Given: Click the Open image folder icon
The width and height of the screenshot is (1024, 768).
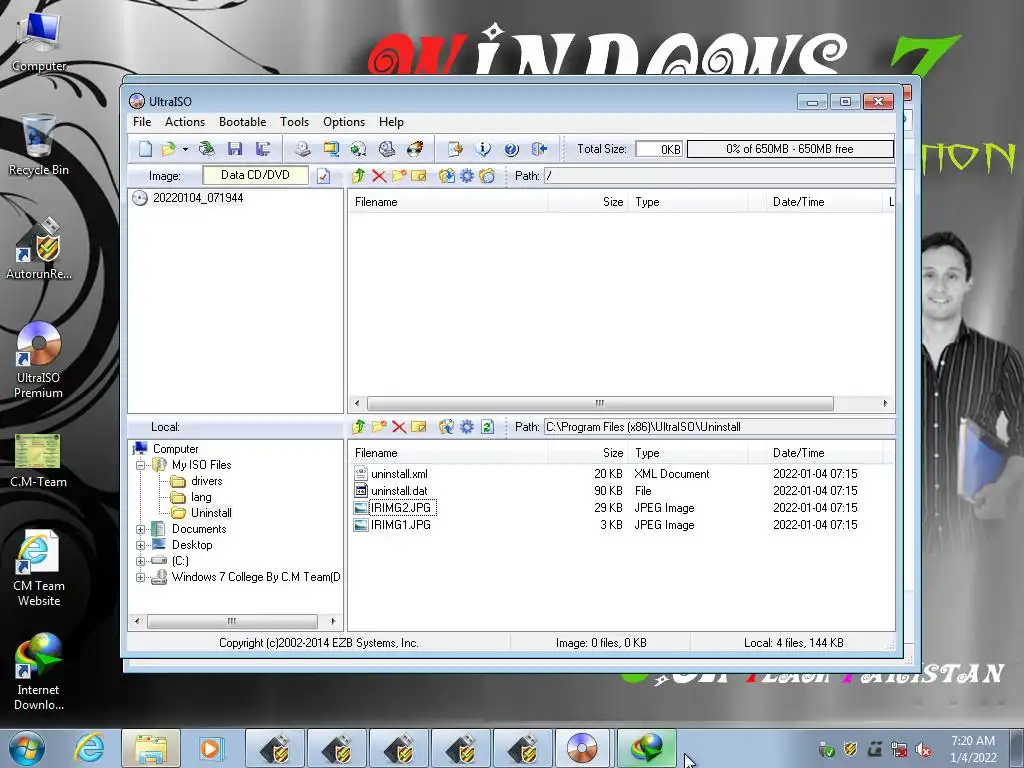Looking at the screenshot, I should (x=168, y=149).
